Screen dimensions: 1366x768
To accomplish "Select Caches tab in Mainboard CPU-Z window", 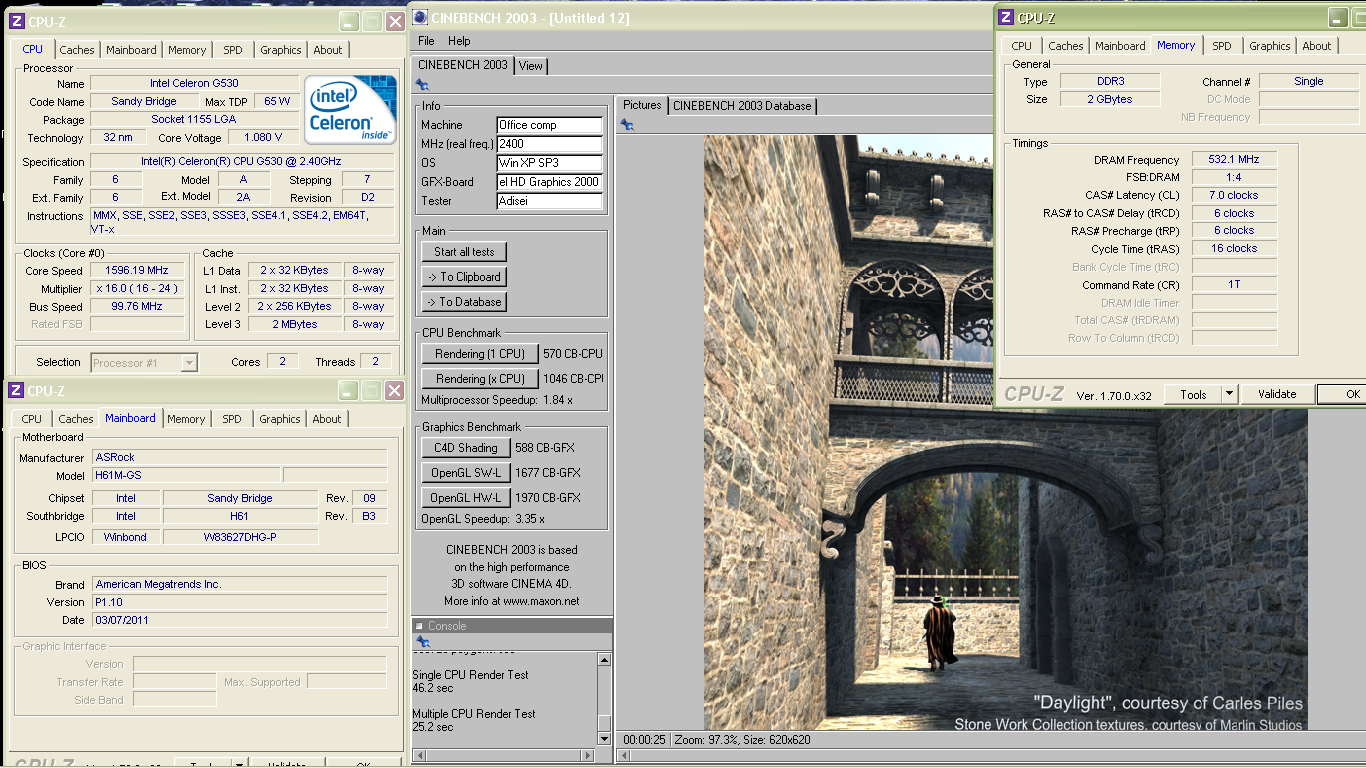I will (x=76, y=419).
